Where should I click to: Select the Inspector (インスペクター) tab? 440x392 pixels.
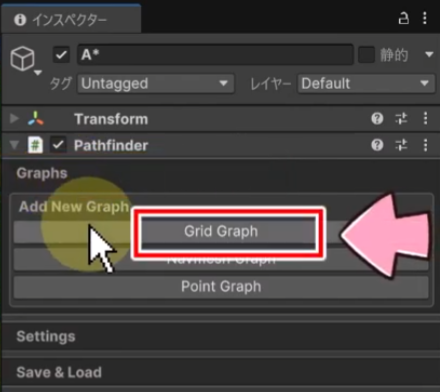(71, 19)
